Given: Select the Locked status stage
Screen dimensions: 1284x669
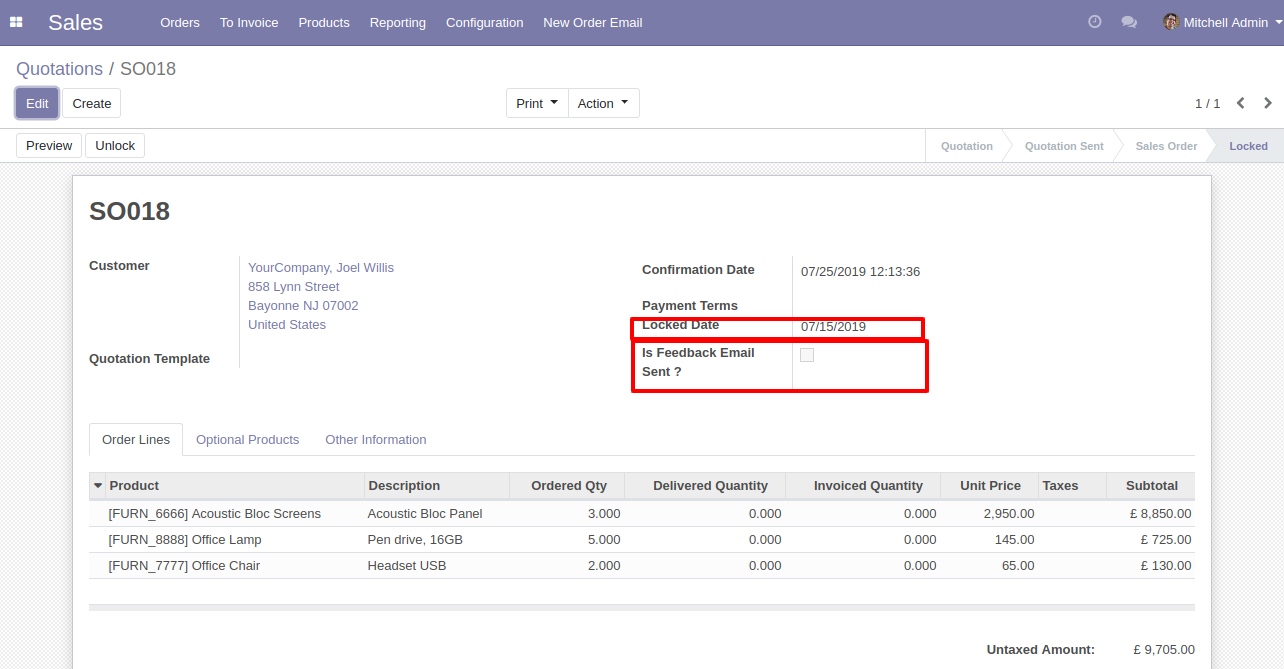Looking at the screenshot, I should (1248, 146).
